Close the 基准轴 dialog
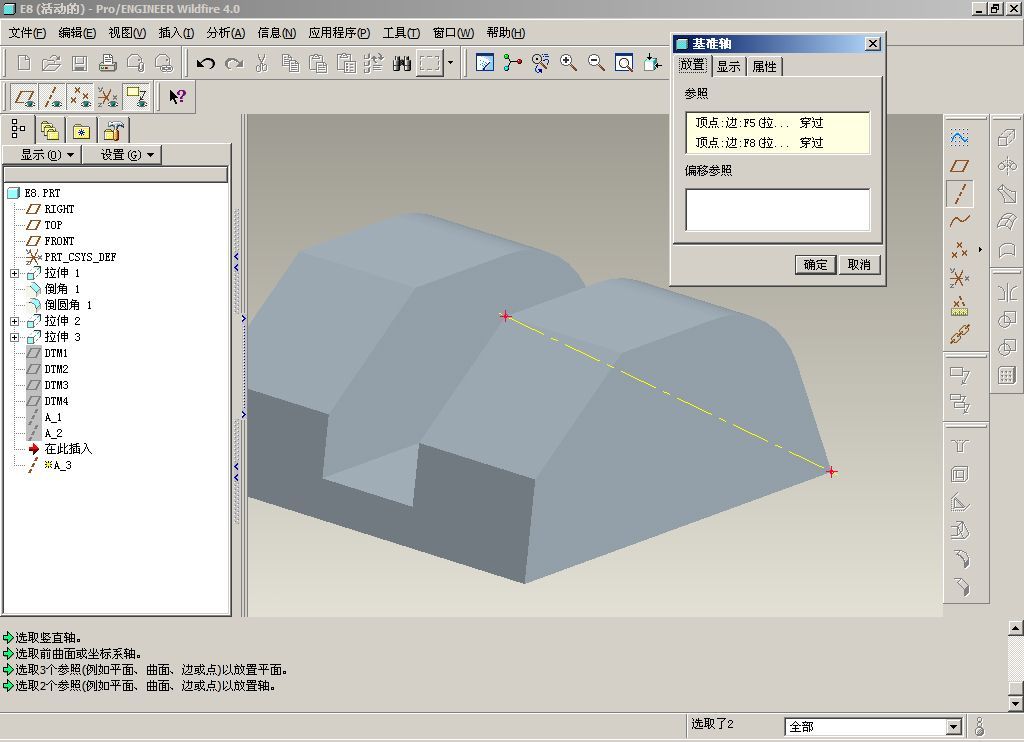1024x742 pixels. click(x=872, y=44)
